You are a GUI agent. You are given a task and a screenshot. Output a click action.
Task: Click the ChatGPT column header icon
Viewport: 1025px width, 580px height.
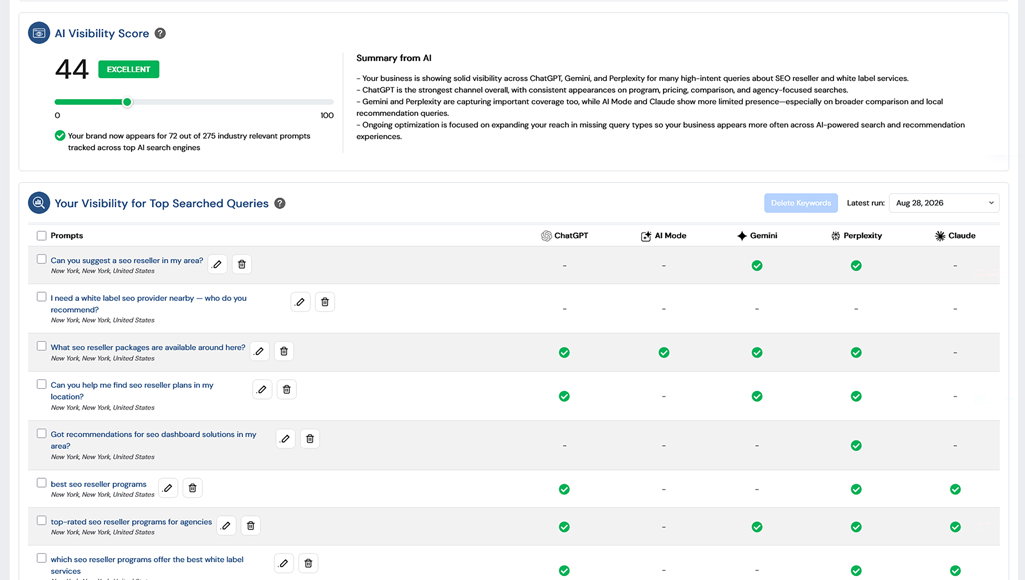pos(546,236)
